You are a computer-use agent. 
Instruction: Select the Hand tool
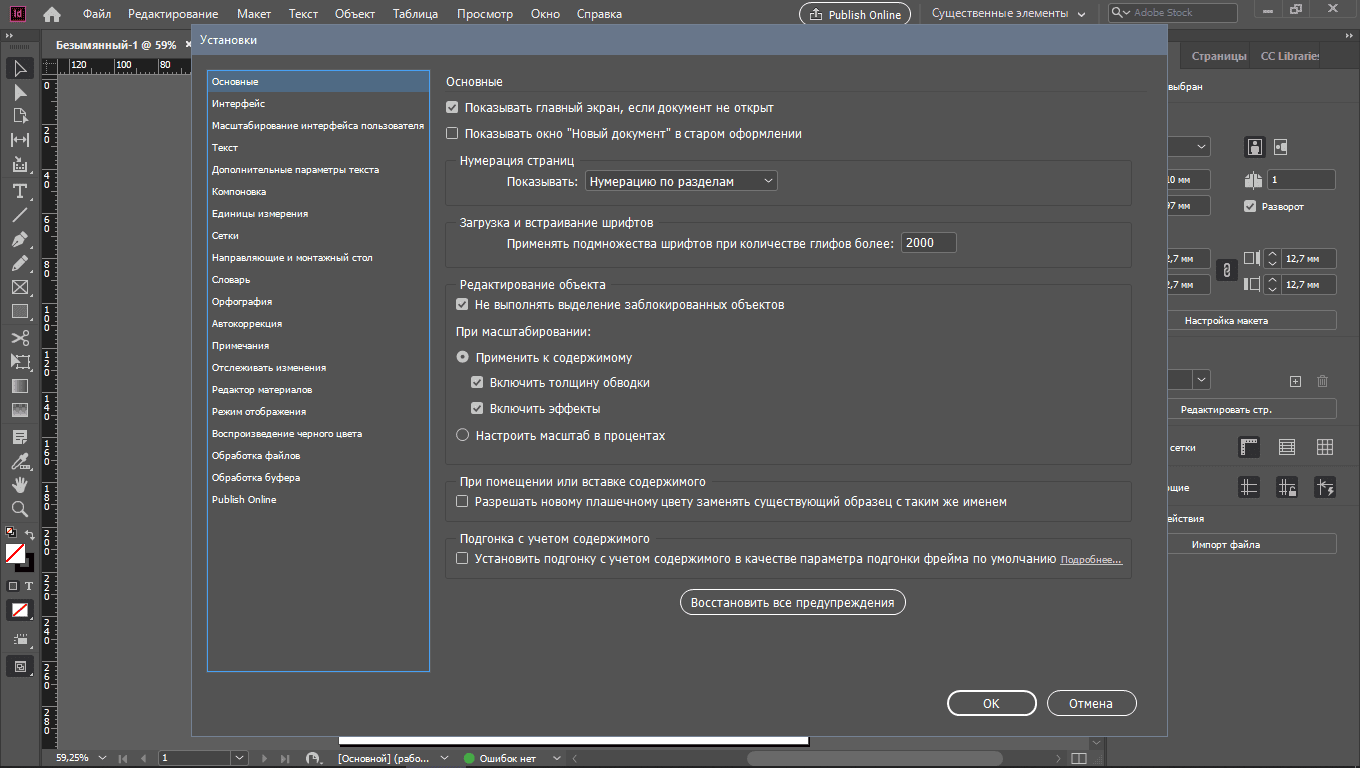(20, 484)
